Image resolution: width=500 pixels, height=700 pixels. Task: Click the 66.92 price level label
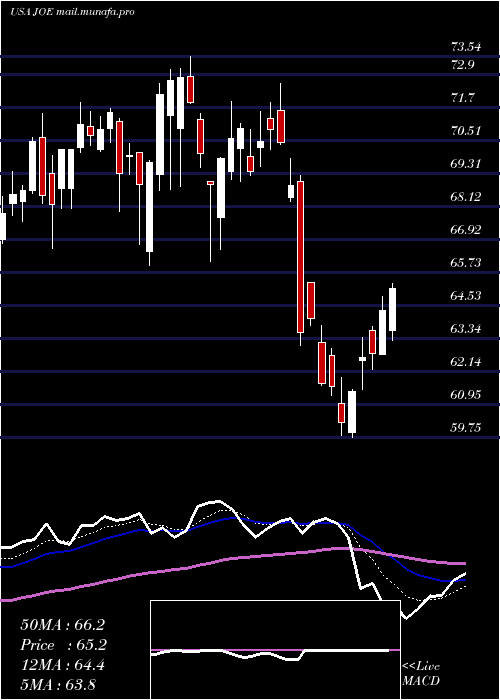click(x=466, y=230)
